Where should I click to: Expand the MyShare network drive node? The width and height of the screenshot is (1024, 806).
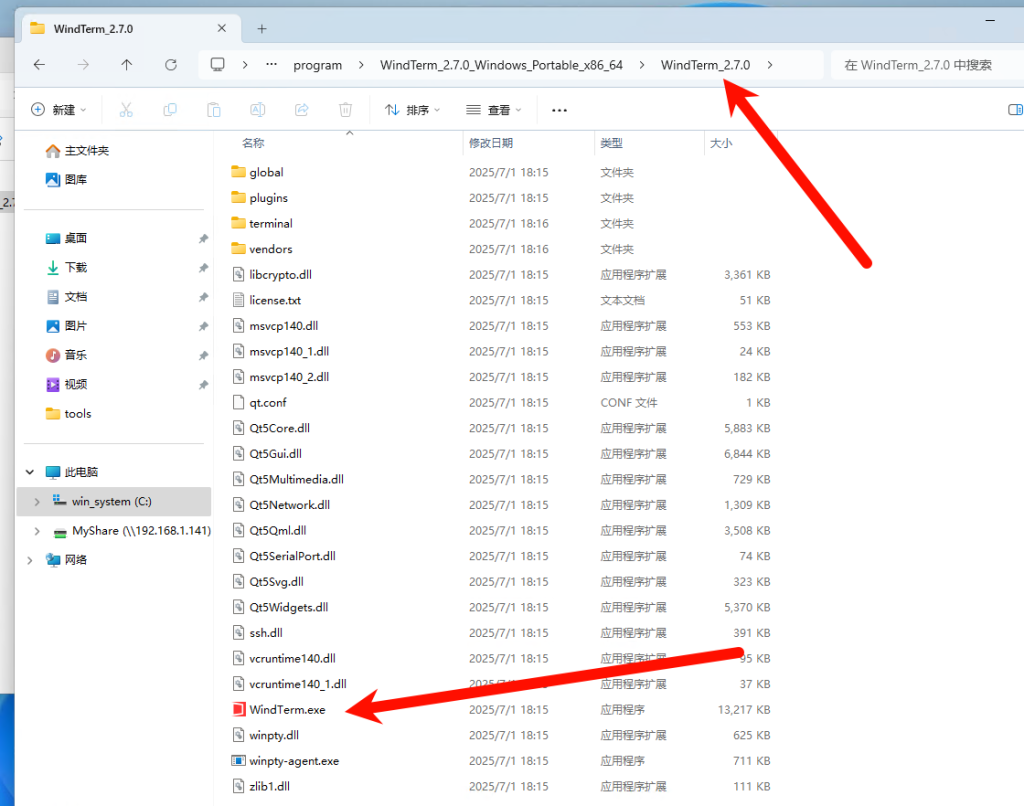click(37, 531)
